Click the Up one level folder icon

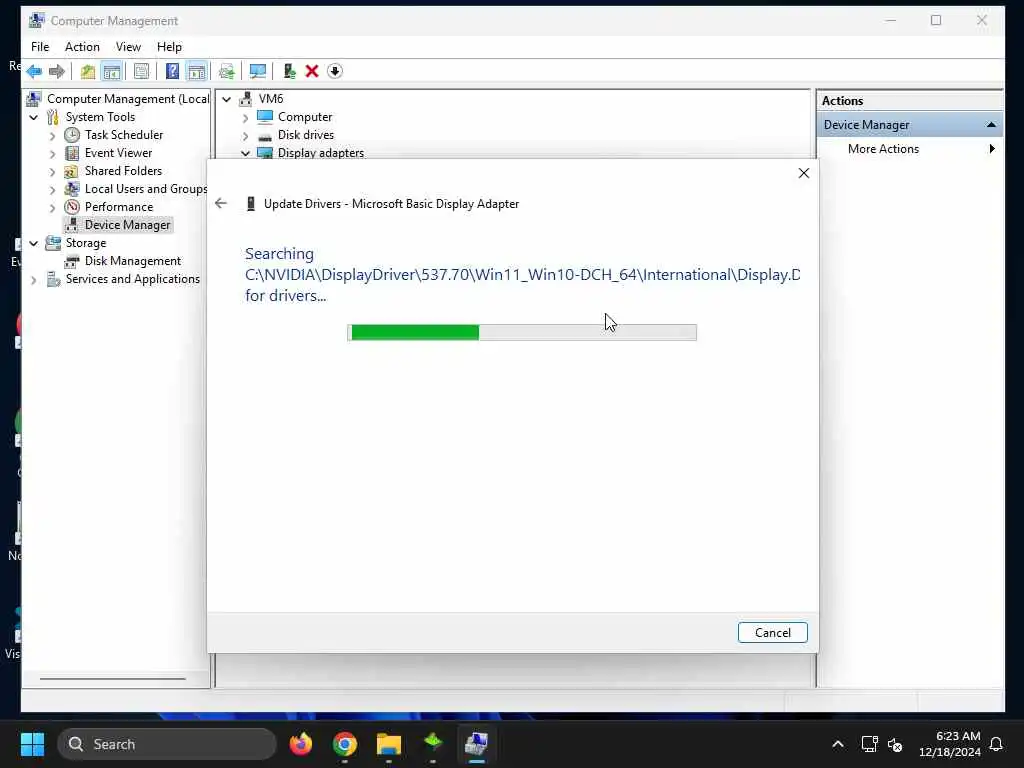(88, 71)
